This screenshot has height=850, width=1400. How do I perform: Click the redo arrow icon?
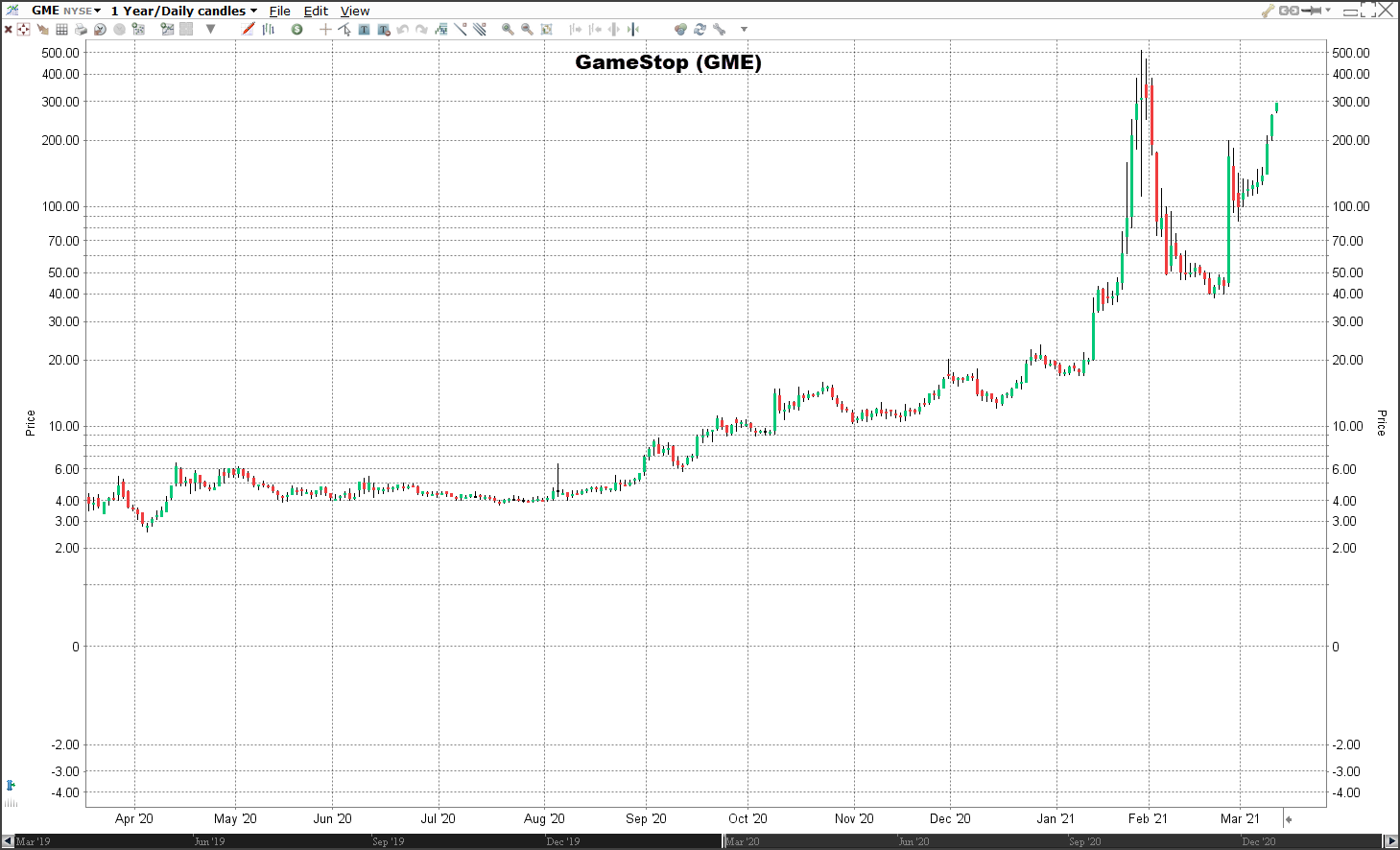(421, 30)
